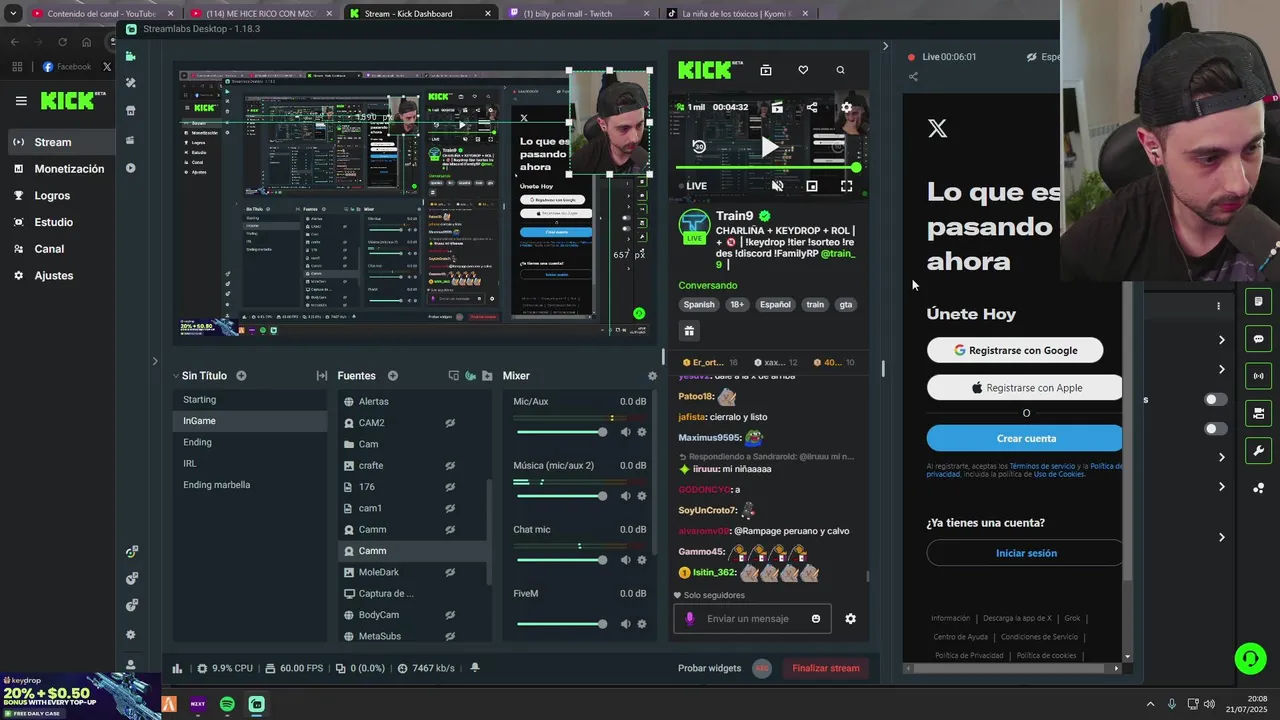Viewport: 1280px width, 720px height.
Task: Select the Ending marbella scene
Action: (248, 485)
